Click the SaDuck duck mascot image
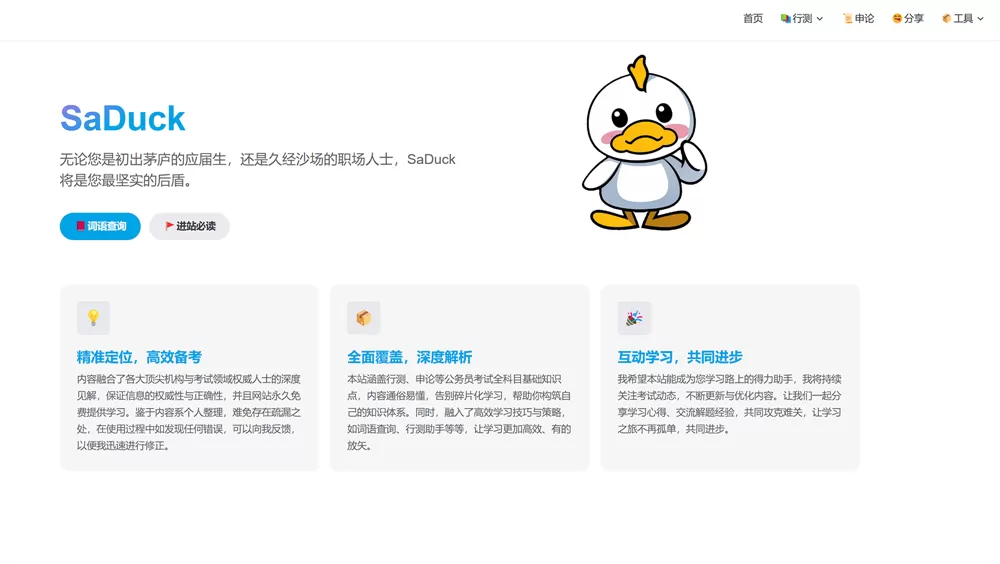1000x564 pixels. point(643,145)
